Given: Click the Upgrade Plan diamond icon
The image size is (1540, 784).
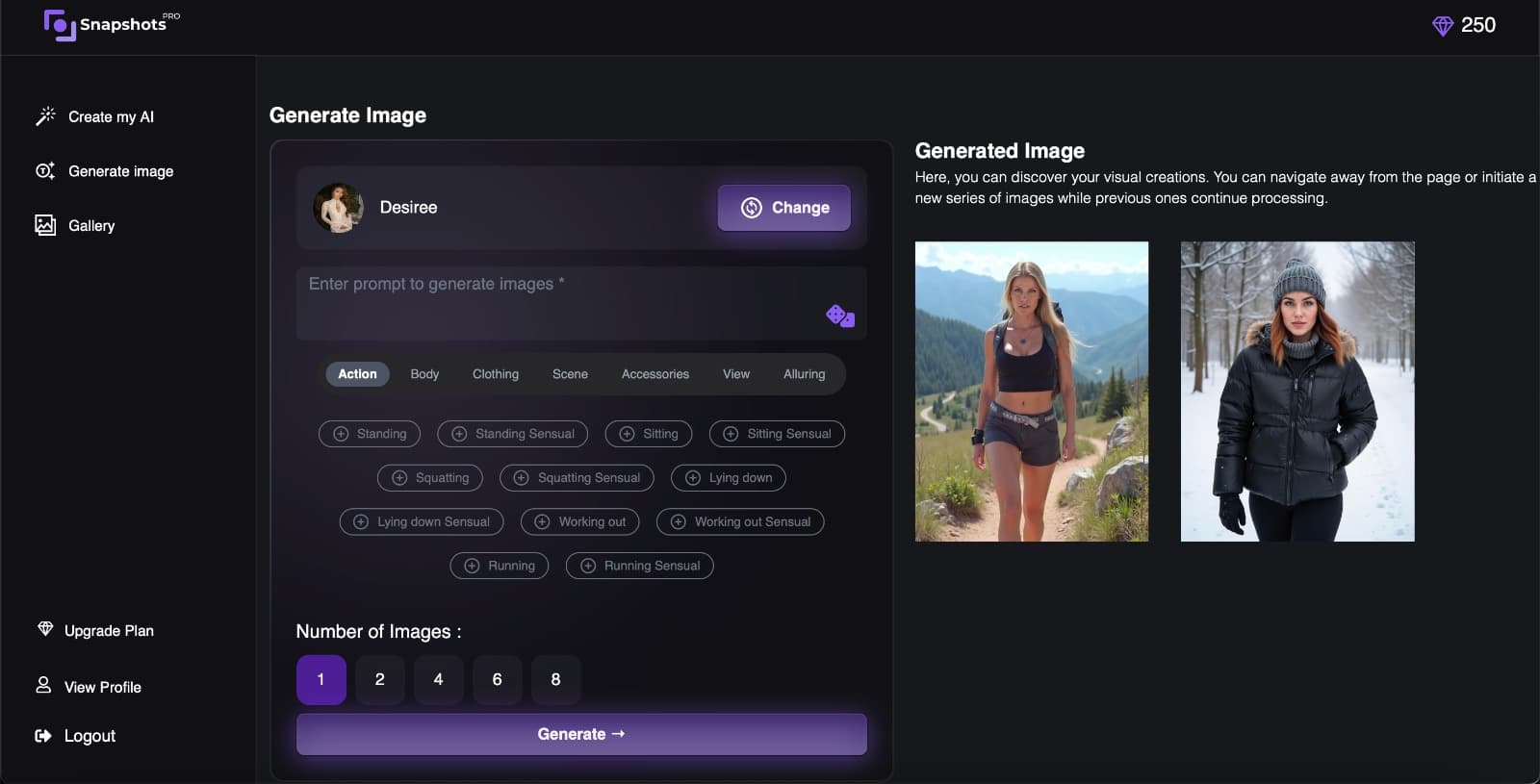Looking at the screenshot, I should click(45, 629).
